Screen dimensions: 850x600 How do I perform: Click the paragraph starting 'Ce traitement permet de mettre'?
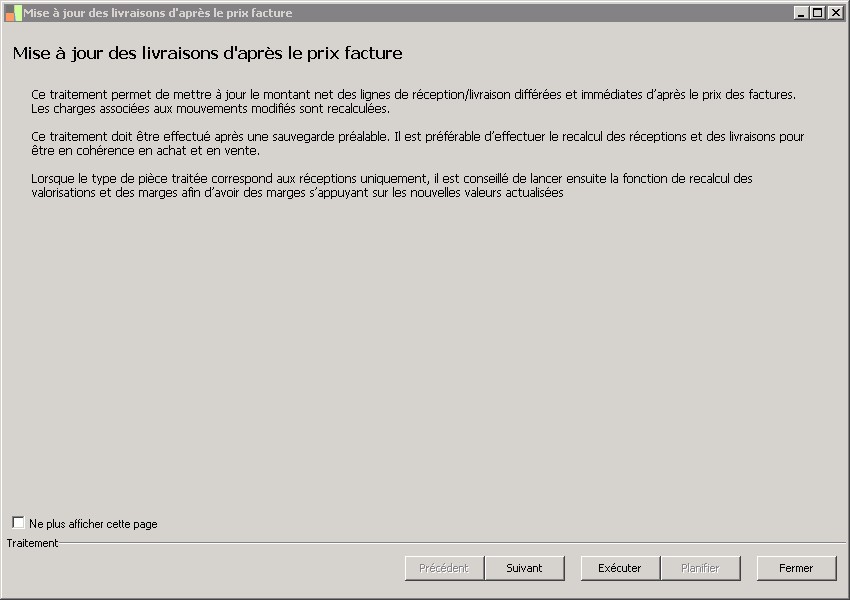pos(413,95)
